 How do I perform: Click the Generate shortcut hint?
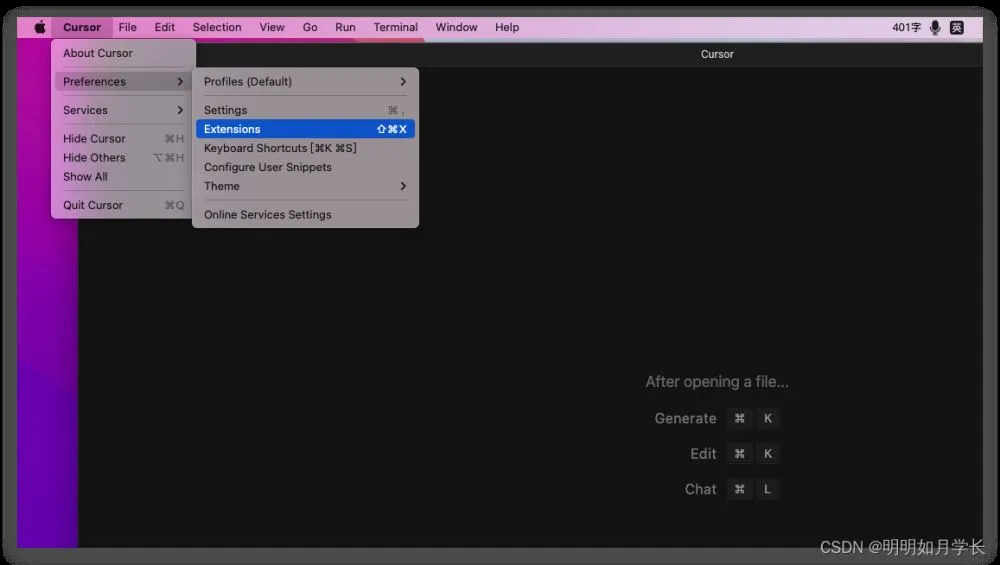pos(717,418)
